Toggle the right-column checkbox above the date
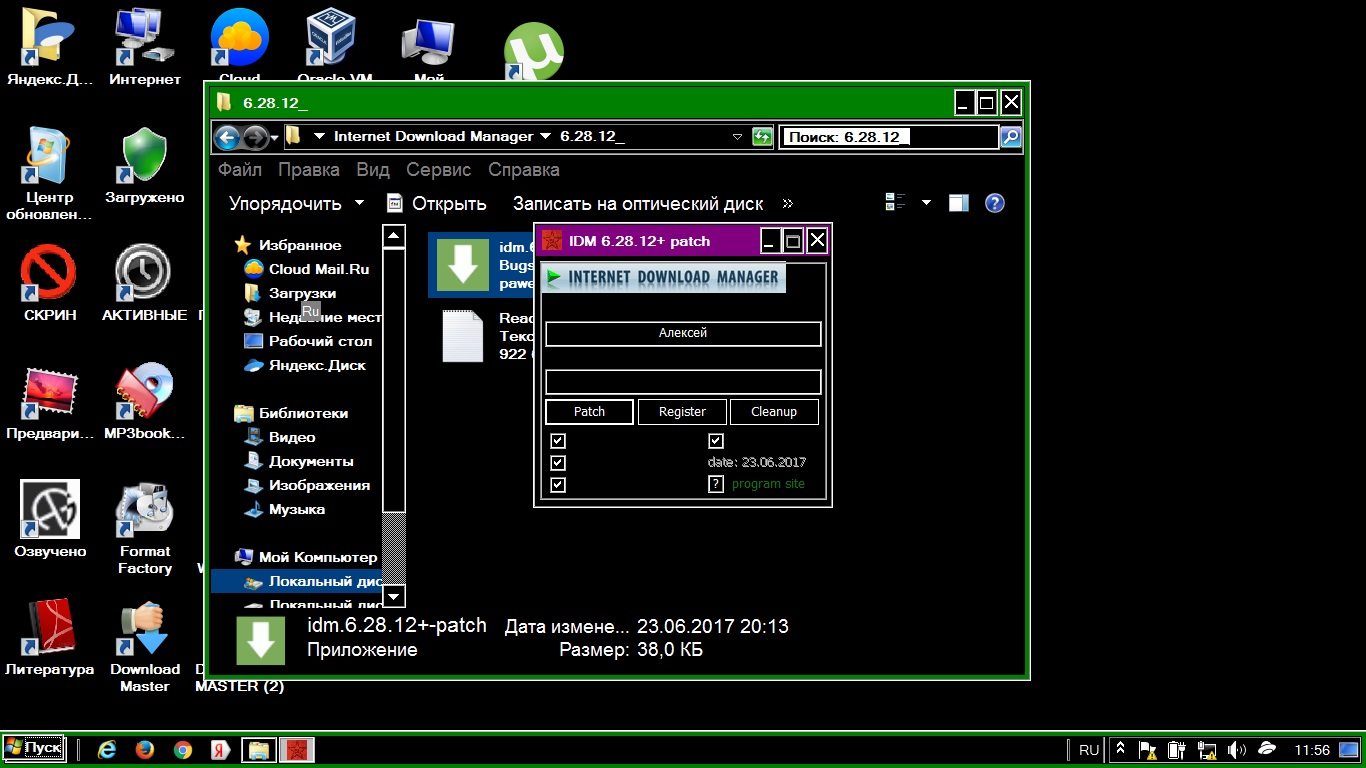 (x=716, y=441)
